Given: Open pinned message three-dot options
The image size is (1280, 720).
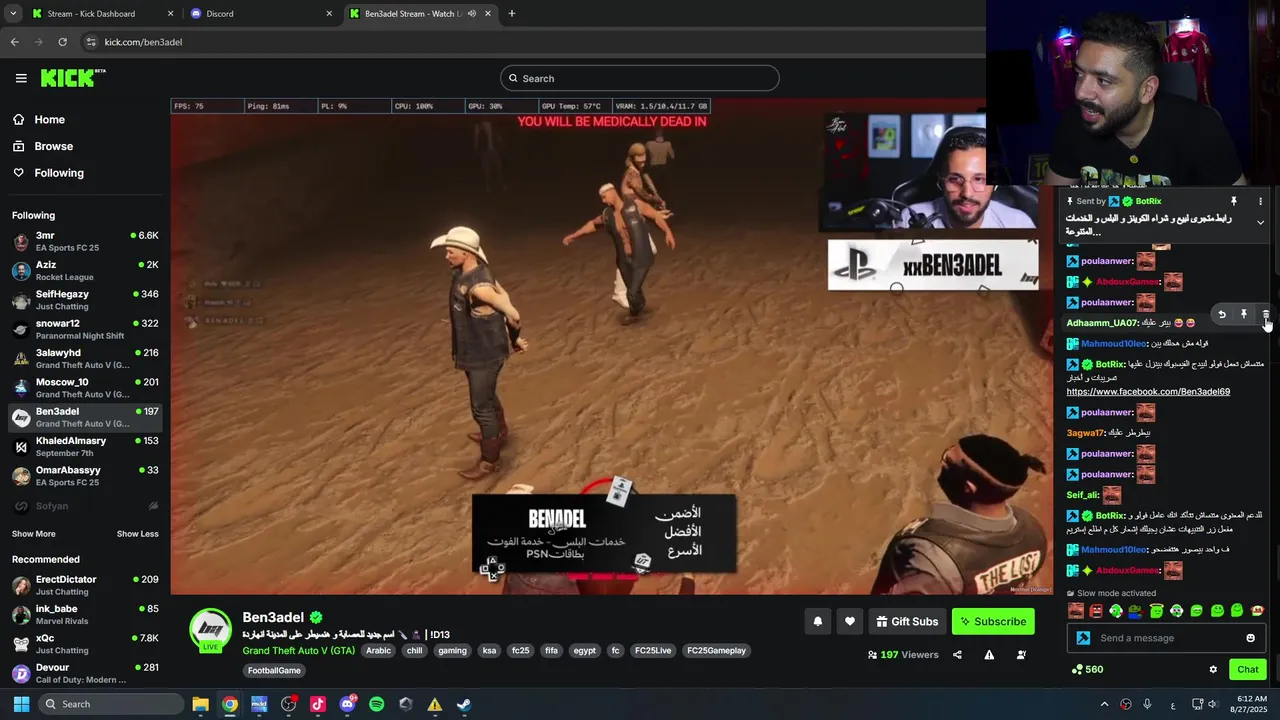Looking at the screenshot, I should pyautogui.click(x=1260, y=201).
